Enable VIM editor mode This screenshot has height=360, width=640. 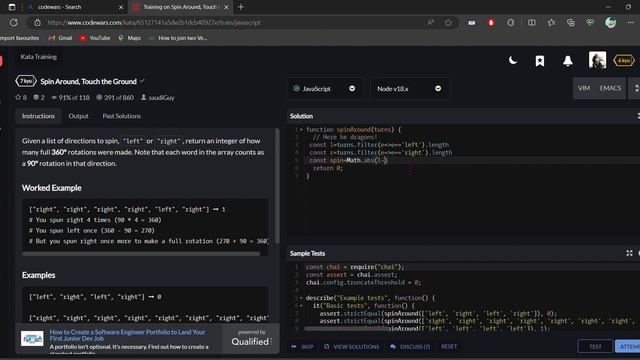click(x=584, y=88)
